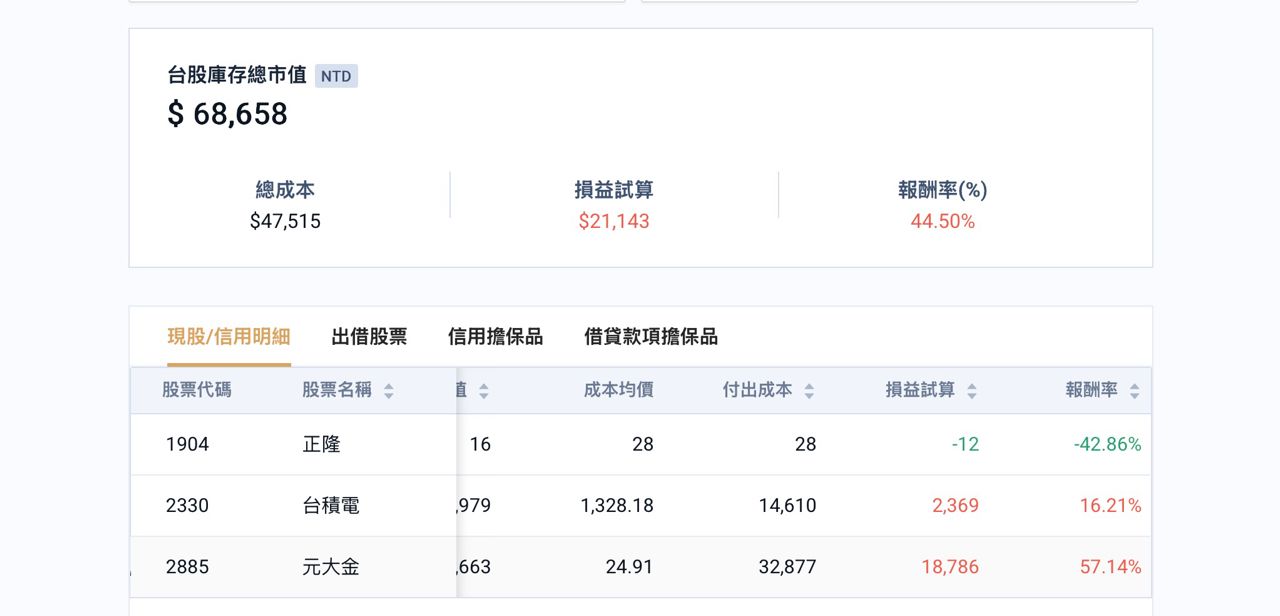Select the 借貸款項擔保品 tab
Screen dimensions: 1280x616
click(x=650, y=337)
